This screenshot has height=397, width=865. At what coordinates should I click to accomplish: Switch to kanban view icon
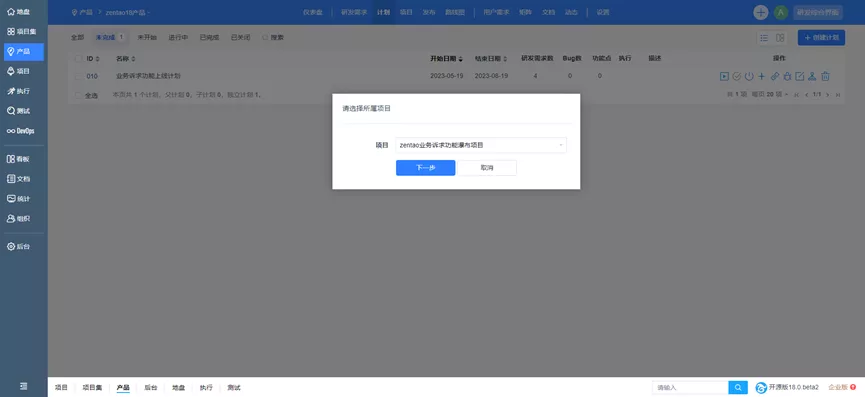click(x=780, y=37)
